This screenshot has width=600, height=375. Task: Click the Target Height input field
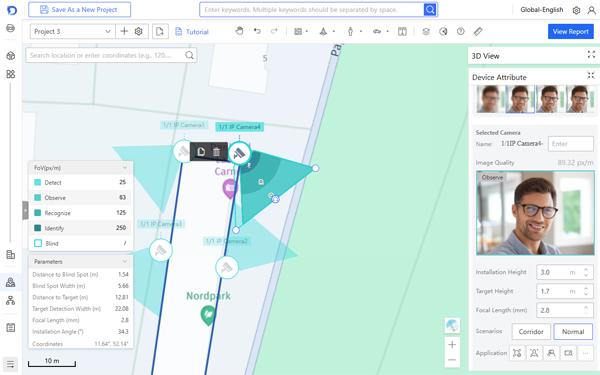point(565,291)
